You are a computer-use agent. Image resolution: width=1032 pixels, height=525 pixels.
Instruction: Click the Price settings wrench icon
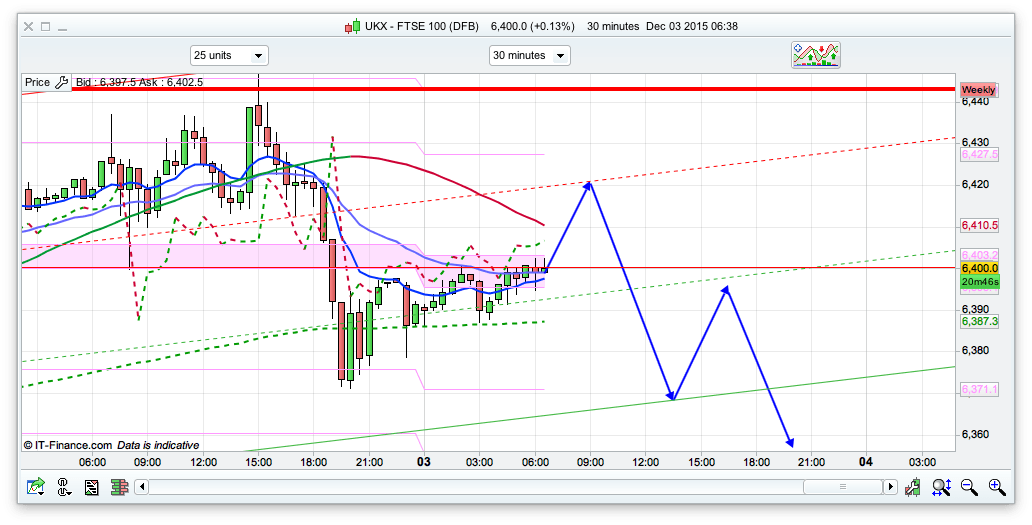click(61, 82)
